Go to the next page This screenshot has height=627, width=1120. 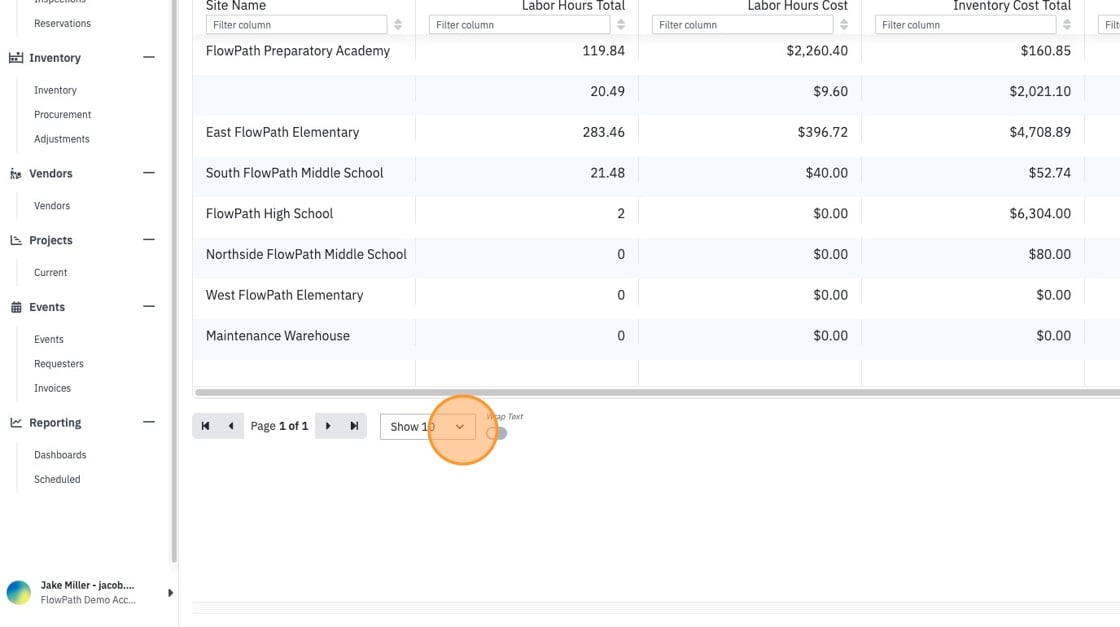pos(328,426)
